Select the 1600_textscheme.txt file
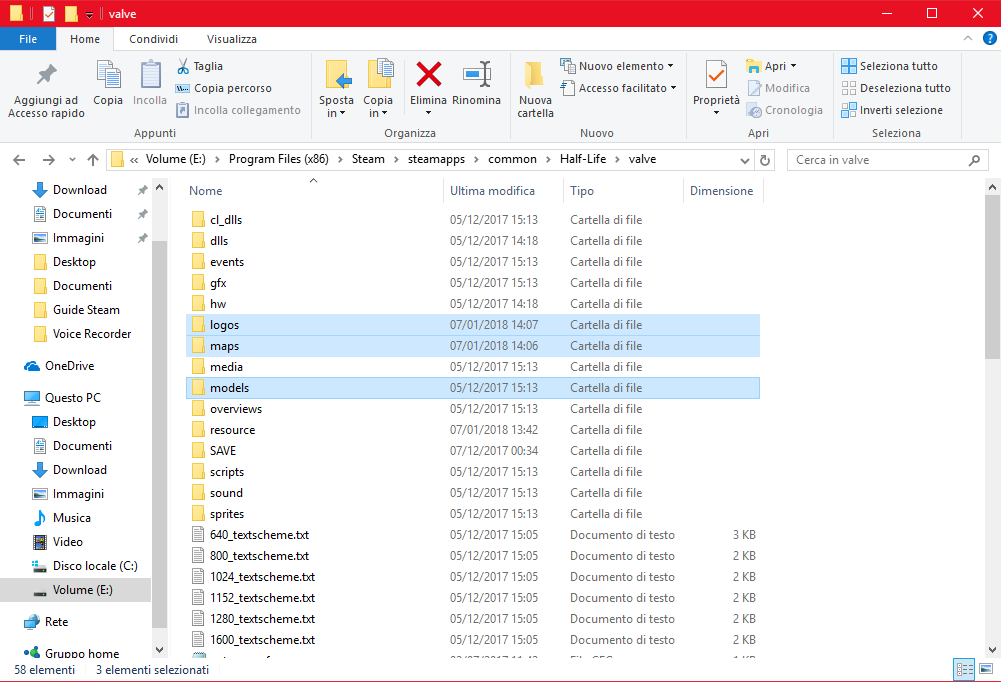1001x682 pixels. point(472,640)
